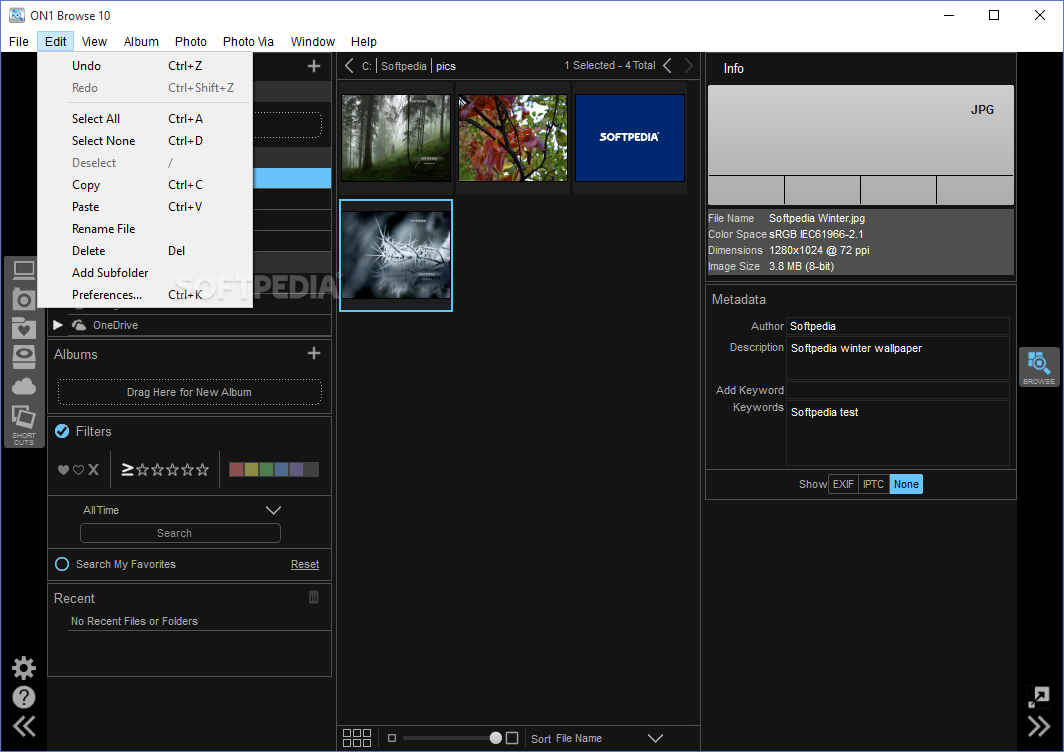Viewport: 1064px width, 752px height.
Task: Toggle the greater-than-or-equal rating comparator
Action: click(127, 469)
